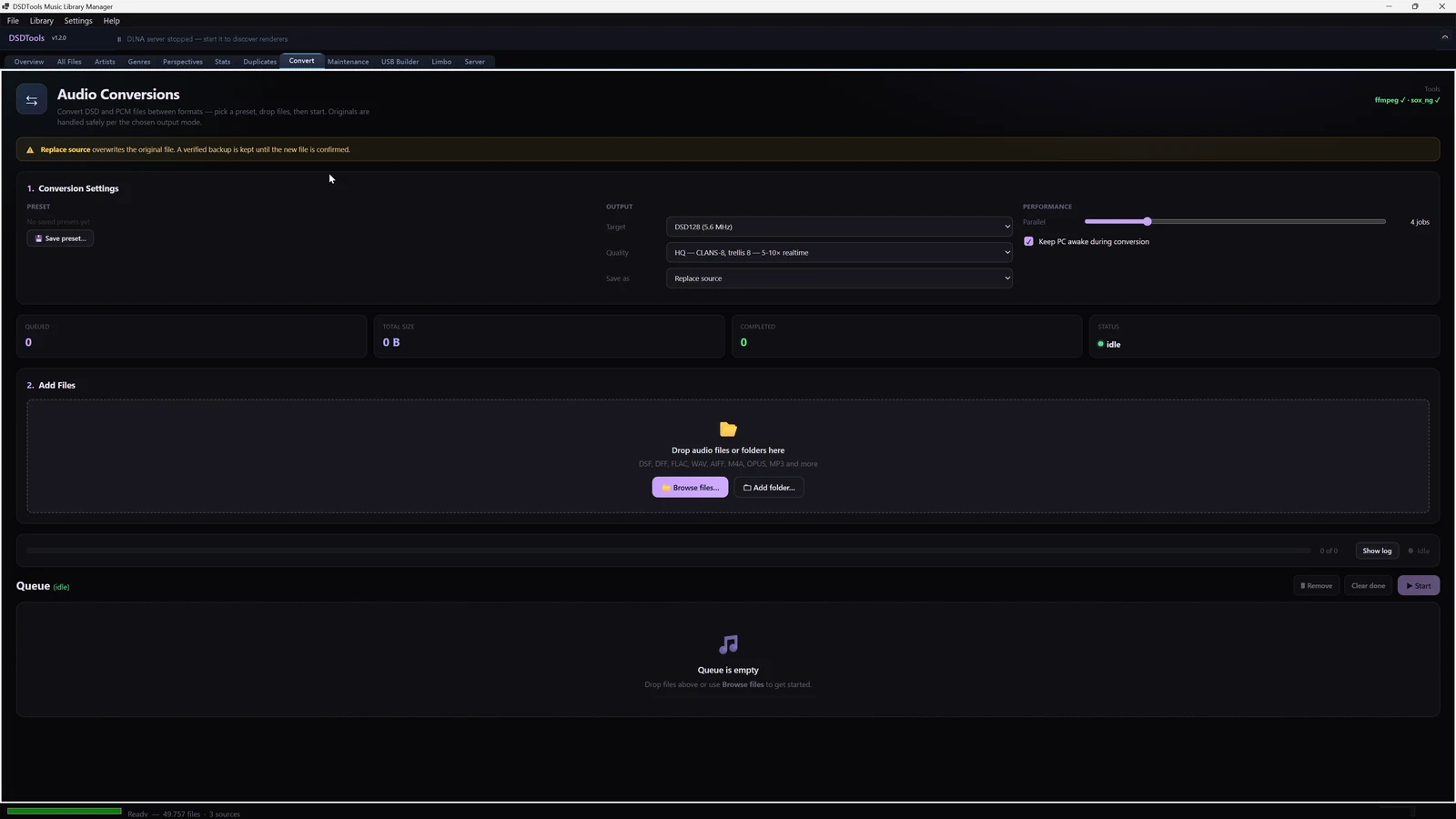The height and width of the screenshot is (819, 1456).
Task: Select the Convert tab
Action: tap(302, 61)
